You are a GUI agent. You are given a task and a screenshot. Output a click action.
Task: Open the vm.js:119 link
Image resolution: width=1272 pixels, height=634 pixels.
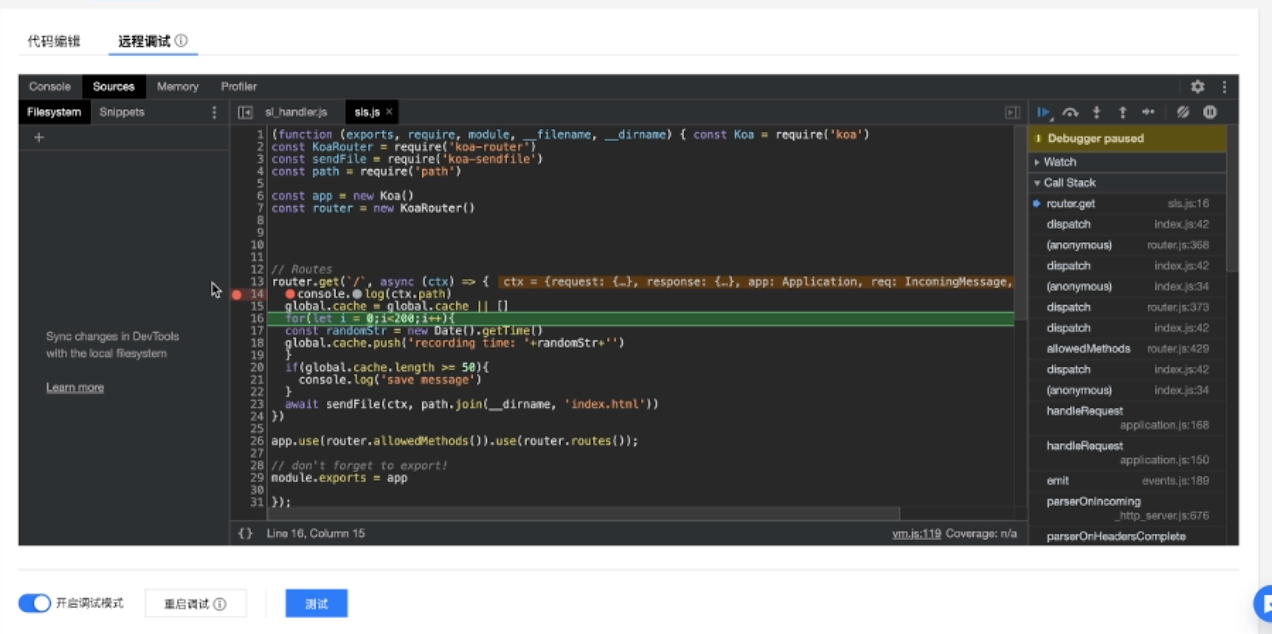click(x=917, y=534)
